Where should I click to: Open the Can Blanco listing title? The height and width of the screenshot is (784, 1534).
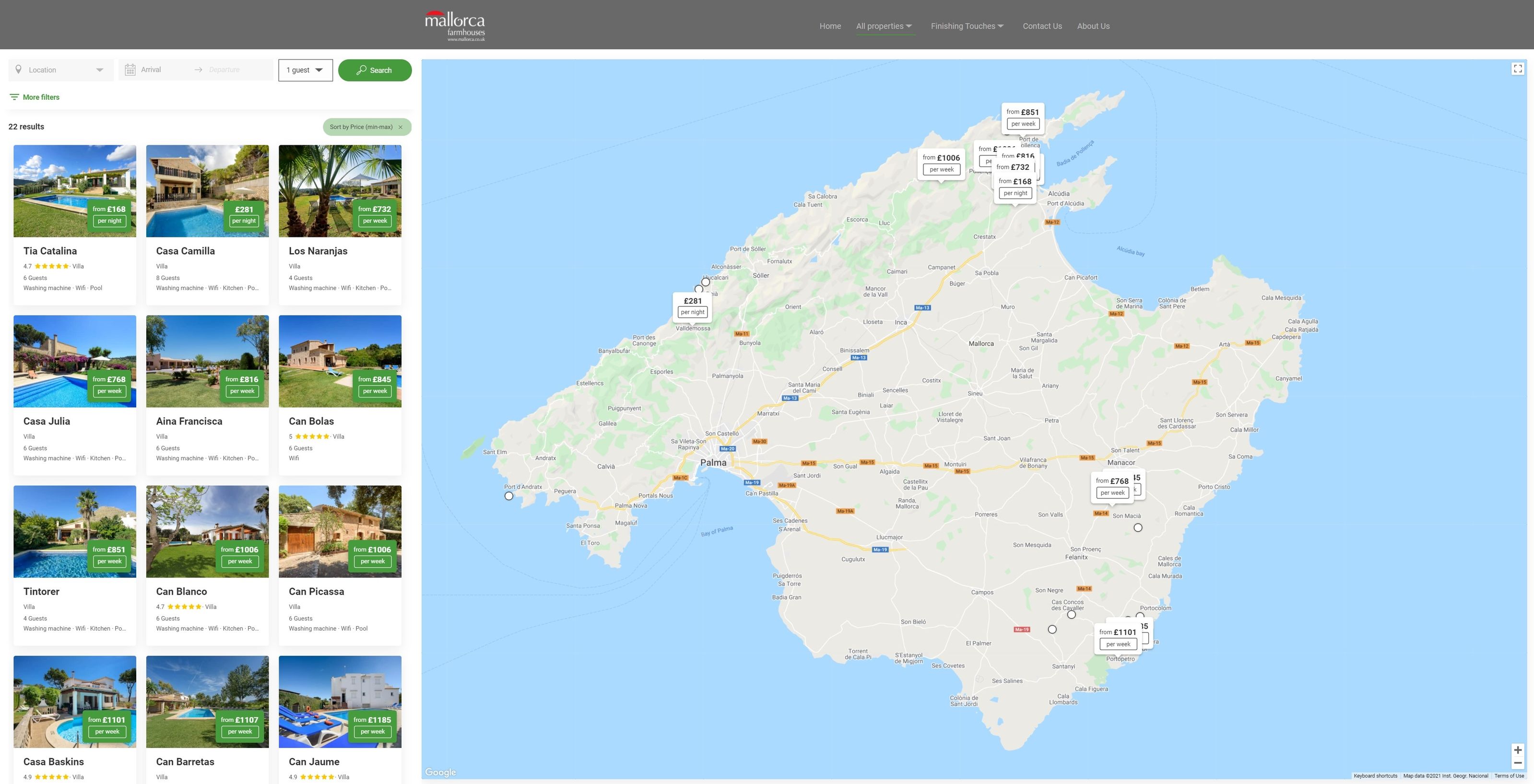(x=181, y=591)
